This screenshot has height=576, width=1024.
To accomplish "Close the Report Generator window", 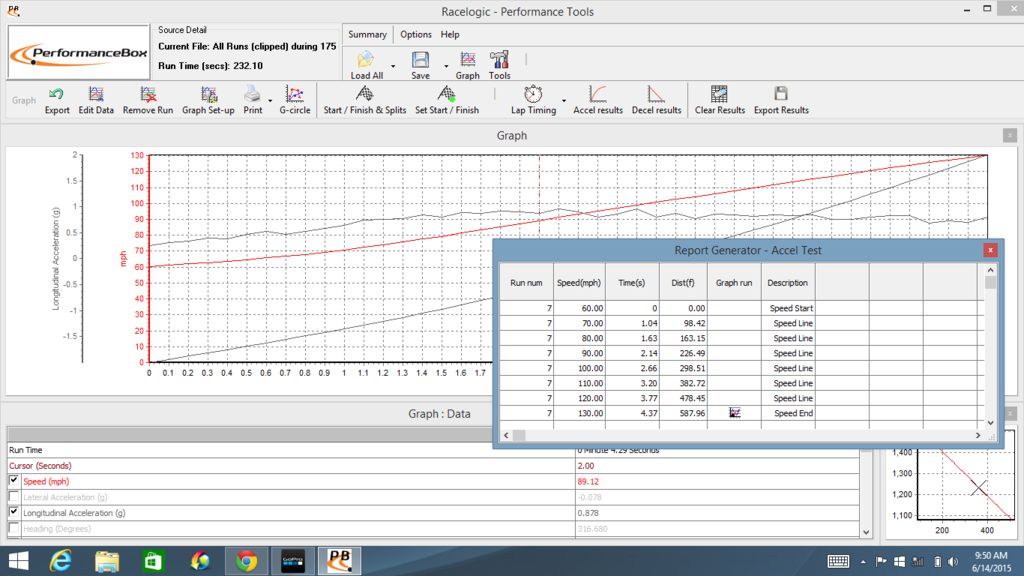I will pos(990,250).
